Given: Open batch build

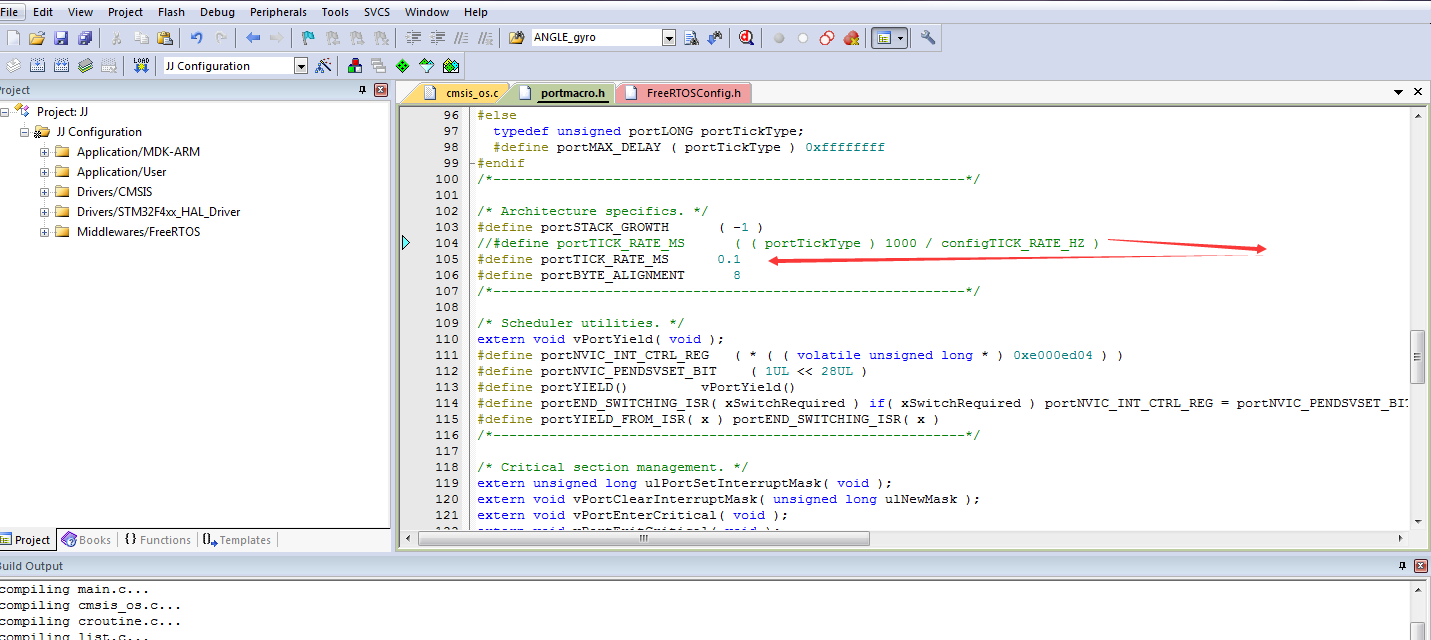Looking at the screenshot, I should pos(85,66).
